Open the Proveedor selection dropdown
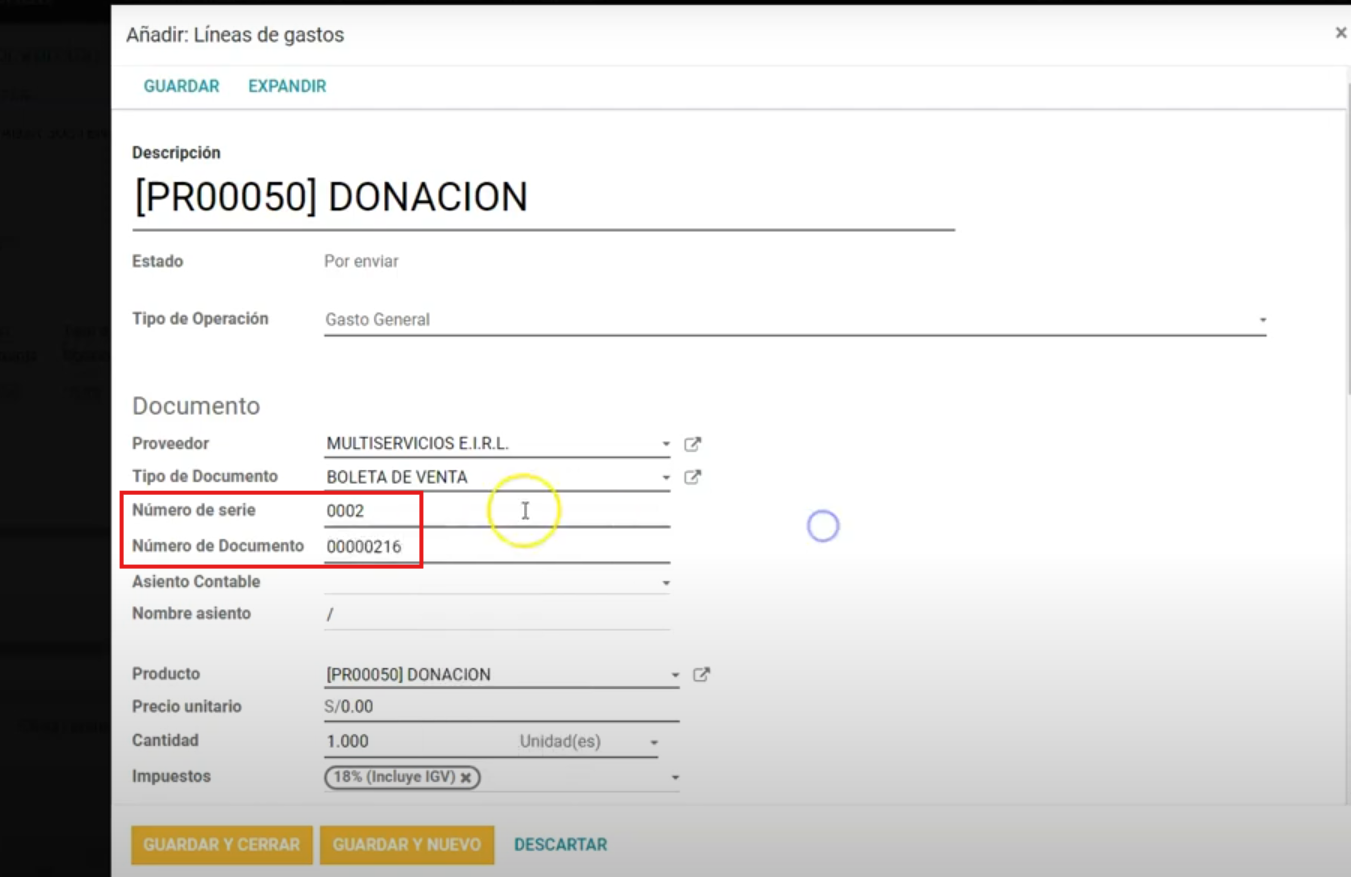 [x=665, y=444]
